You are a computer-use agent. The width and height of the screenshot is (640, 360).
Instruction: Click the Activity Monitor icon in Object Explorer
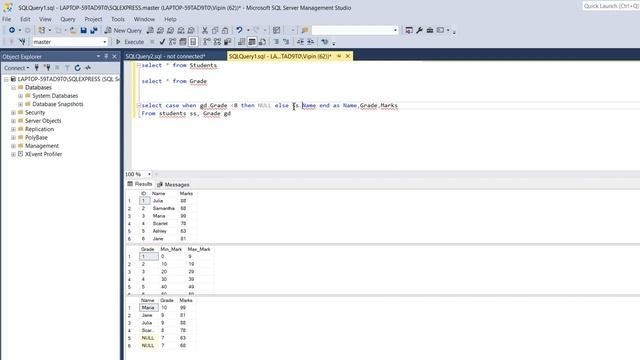[88, 68]
